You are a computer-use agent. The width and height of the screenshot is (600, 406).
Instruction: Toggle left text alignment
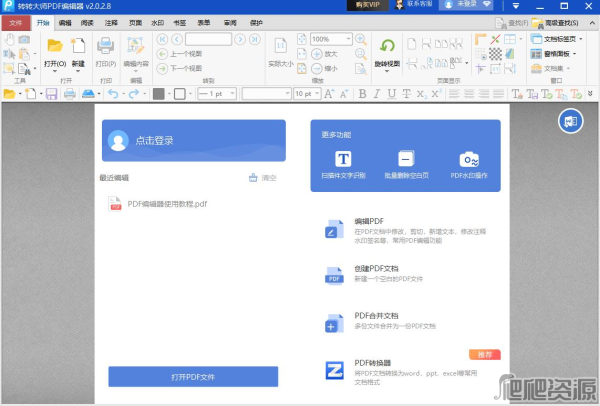454,94
